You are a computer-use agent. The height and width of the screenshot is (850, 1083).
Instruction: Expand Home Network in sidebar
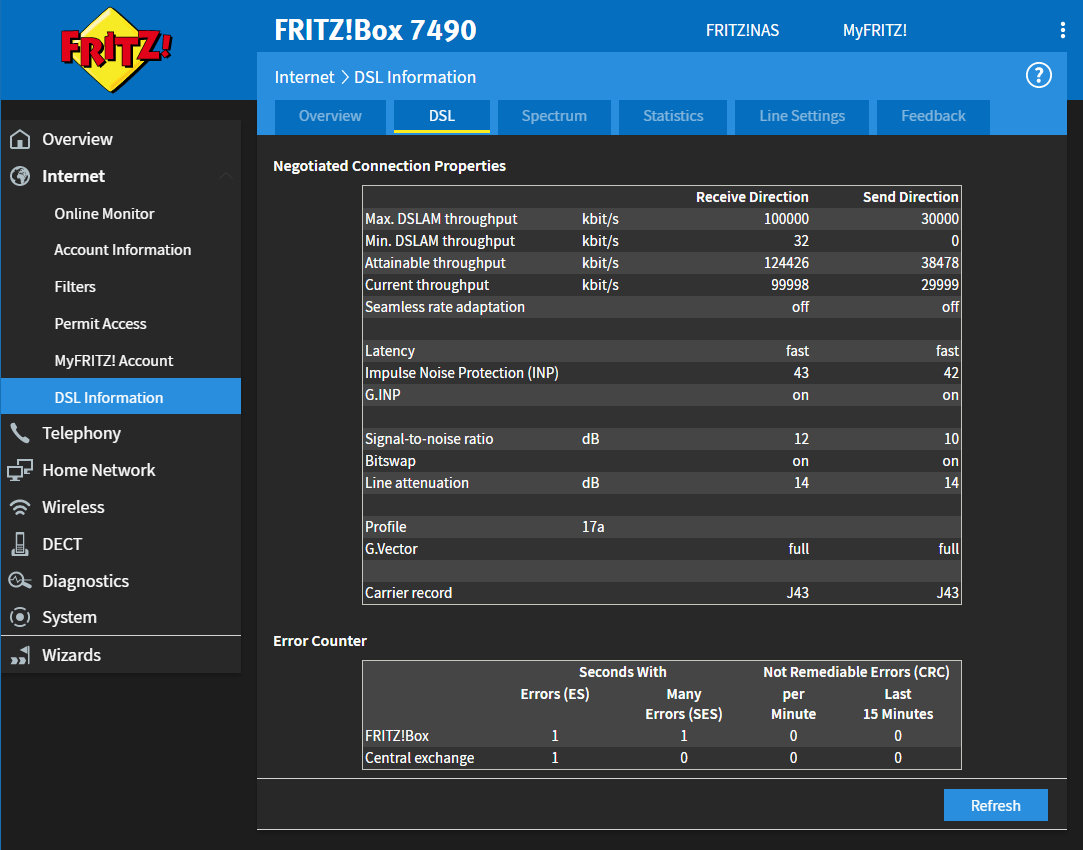click(99, 470)
